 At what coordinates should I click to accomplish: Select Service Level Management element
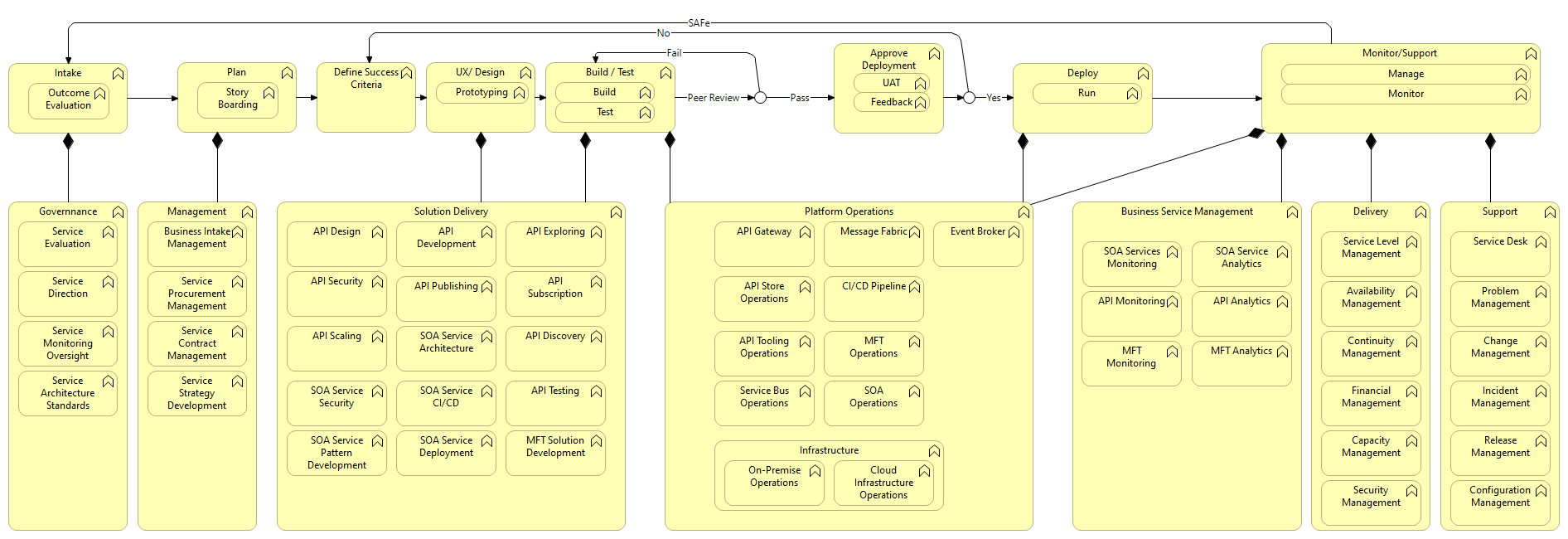click(x=1371, y=255)
